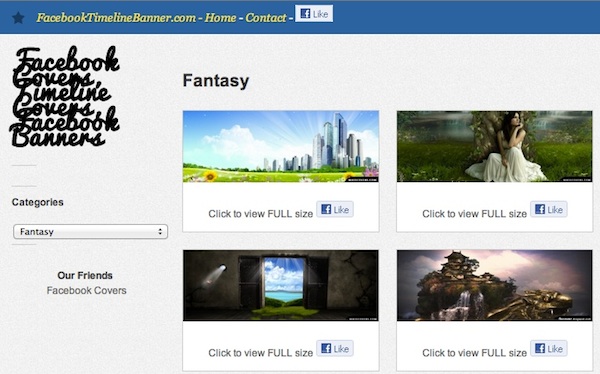The height and width of the screenshot is (374, 600).
Task: Open the Contact link in header
Action: tap(266, 18)
